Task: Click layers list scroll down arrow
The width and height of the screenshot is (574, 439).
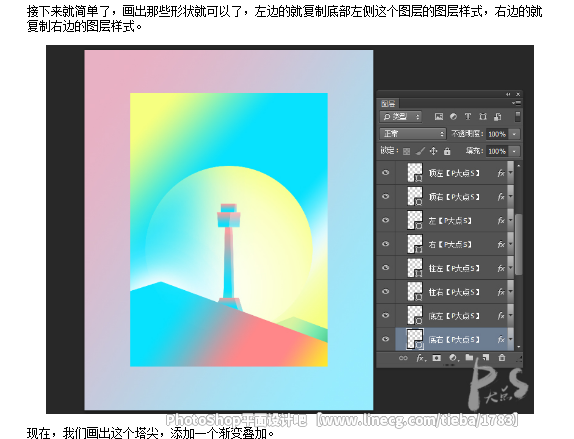Action: pos(518,346)
